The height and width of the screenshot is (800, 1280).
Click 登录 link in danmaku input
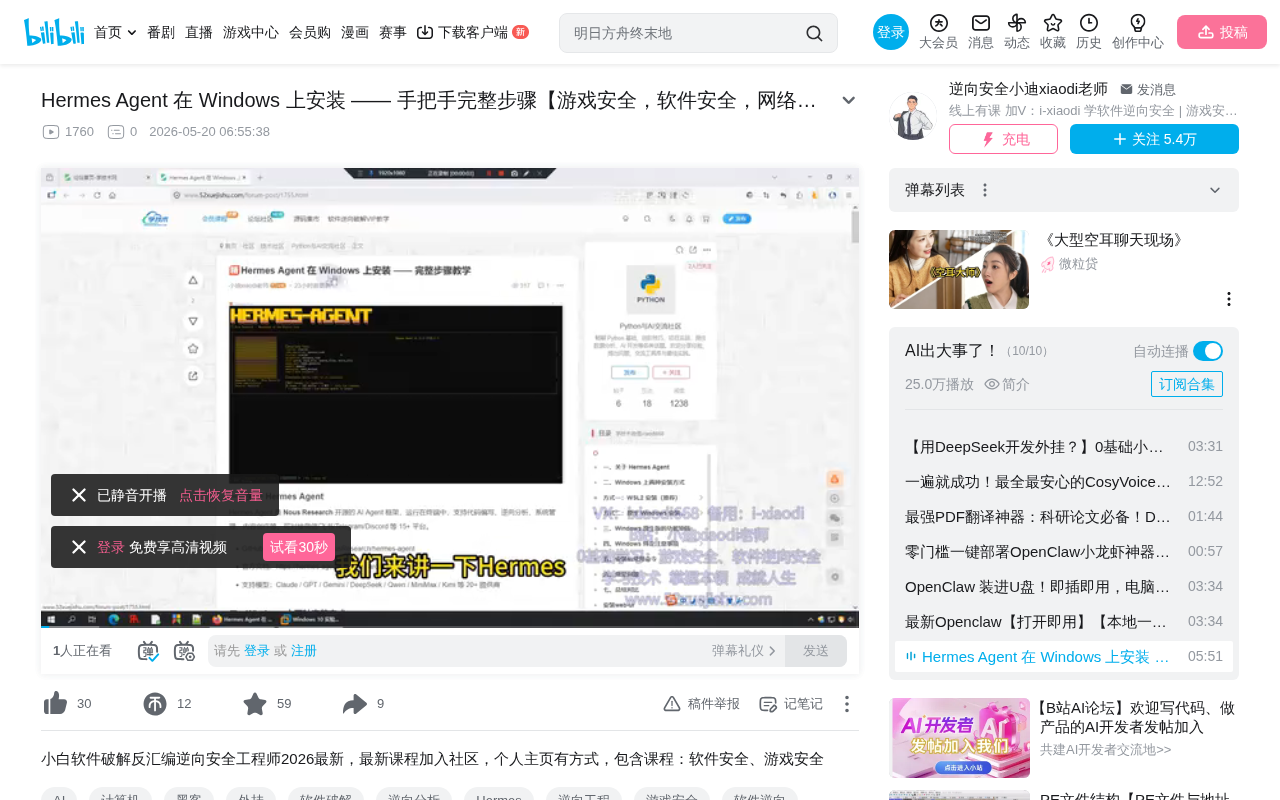(257, 651)
